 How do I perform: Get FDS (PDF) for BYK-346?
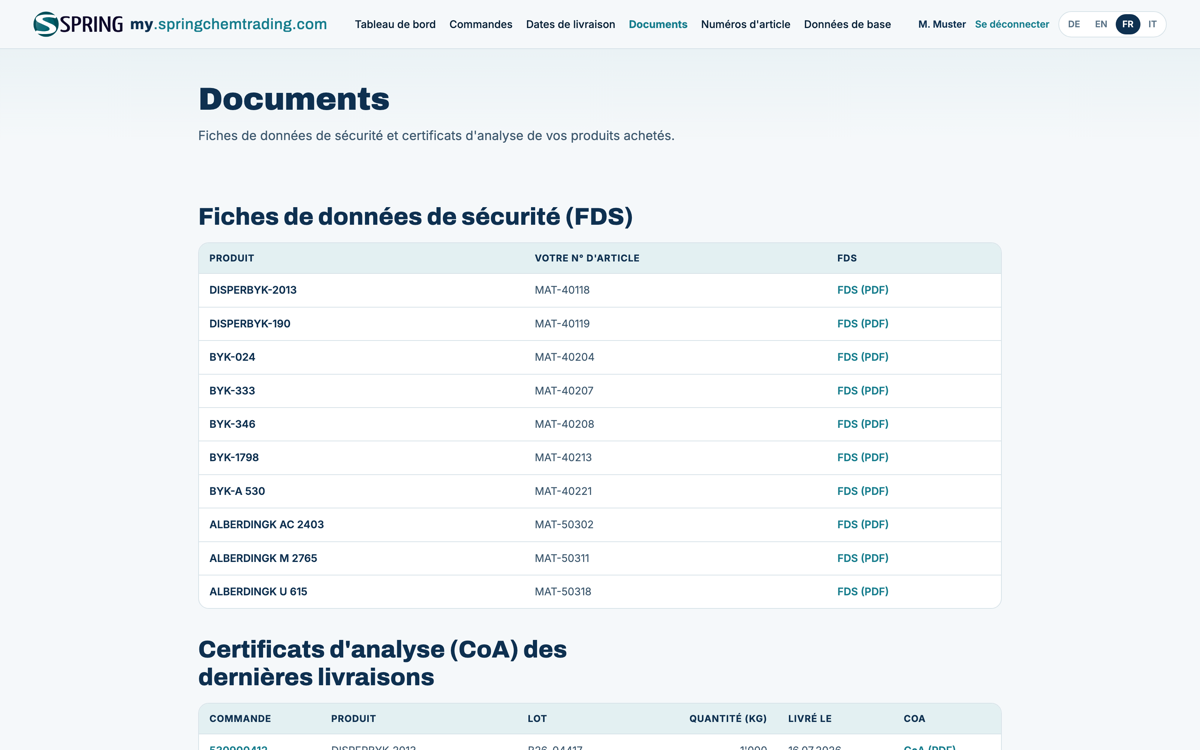pos(863,424)
